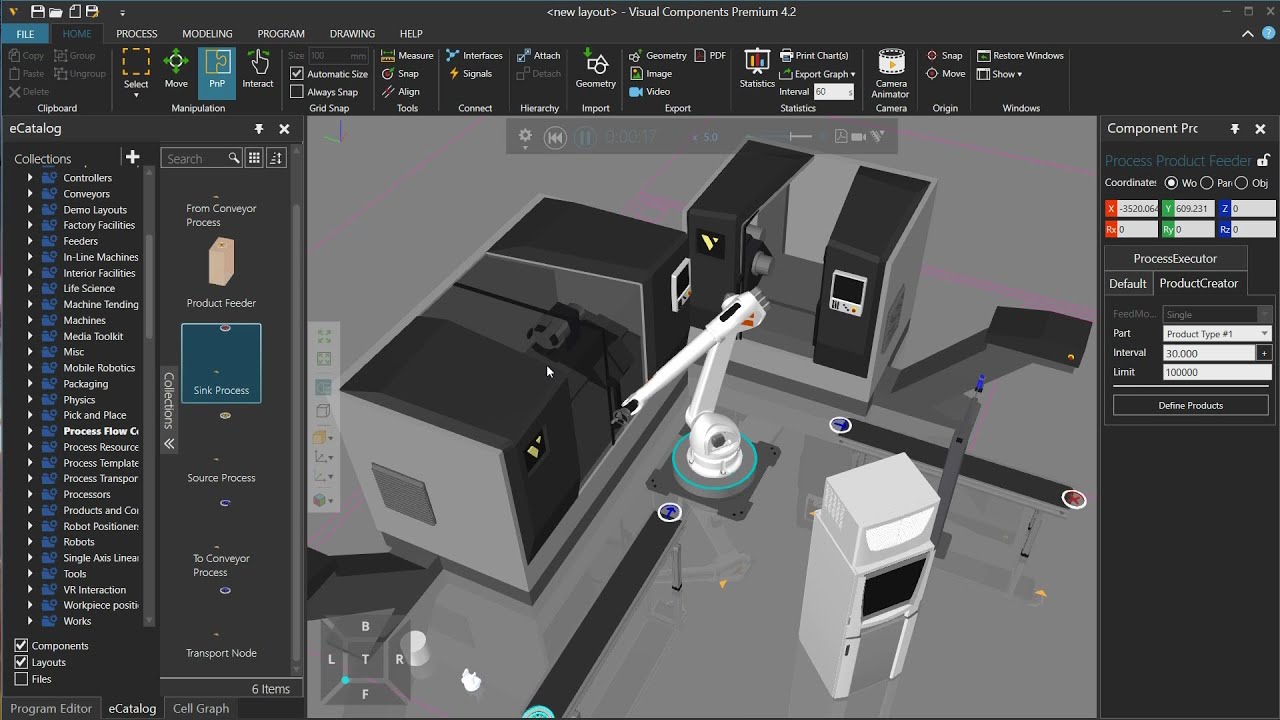
Task: Open the FILE menu
Action: 25,34
